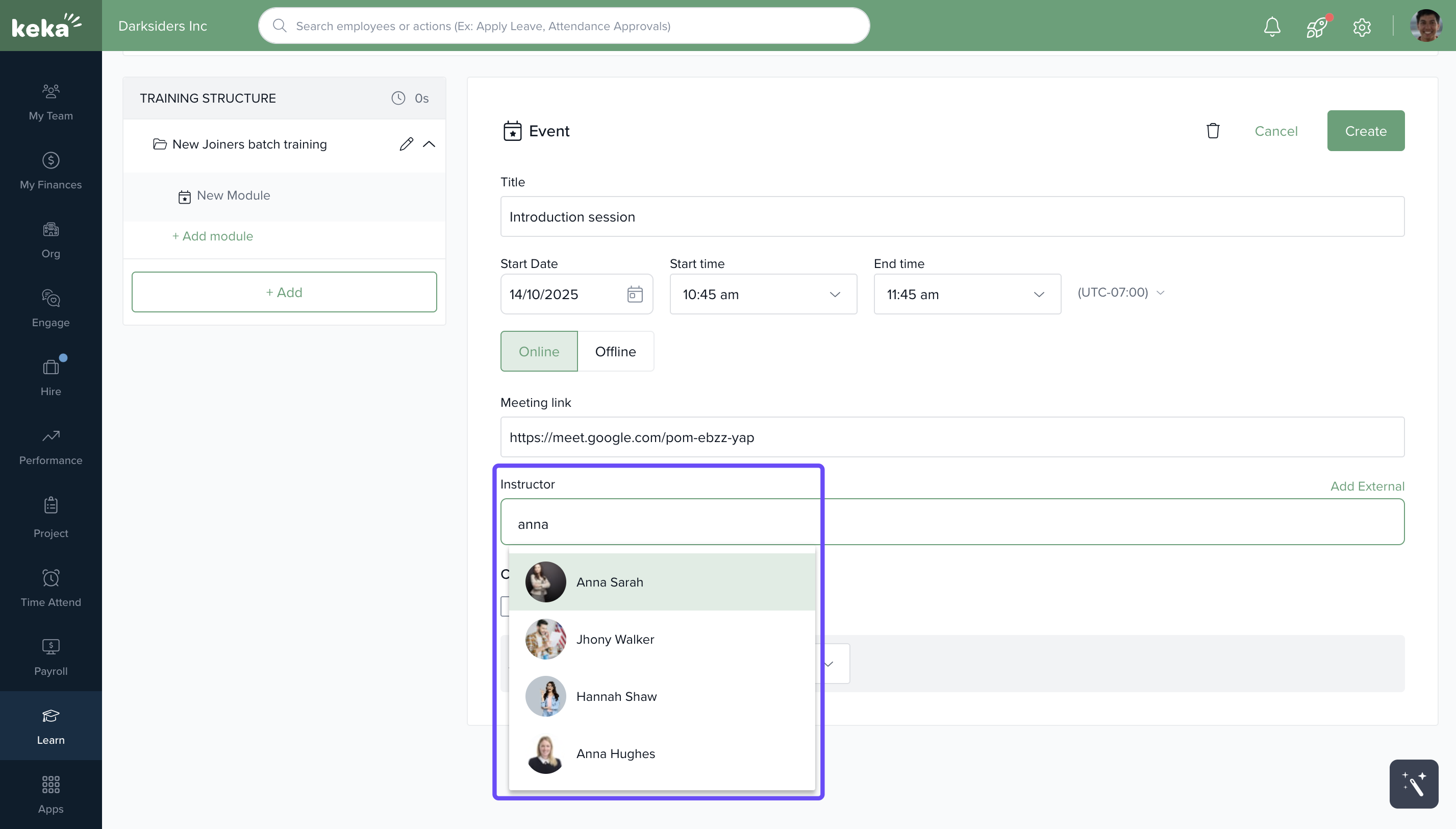Open the Start Date calendar picker
The image size is (1456, 829).
[x=635, y=295]
